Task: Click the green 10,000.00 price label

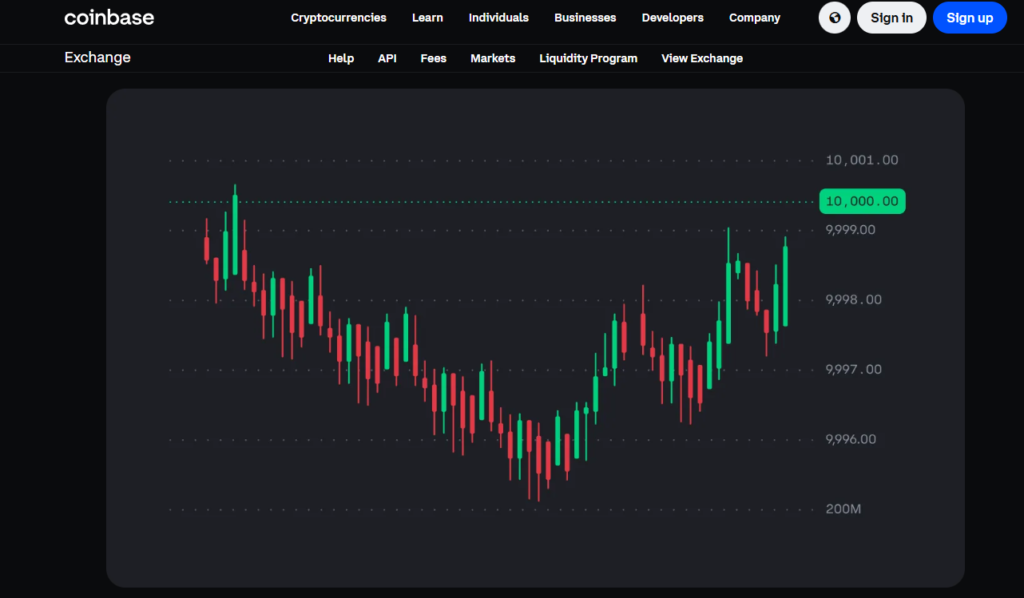Action: coord(862,201)
